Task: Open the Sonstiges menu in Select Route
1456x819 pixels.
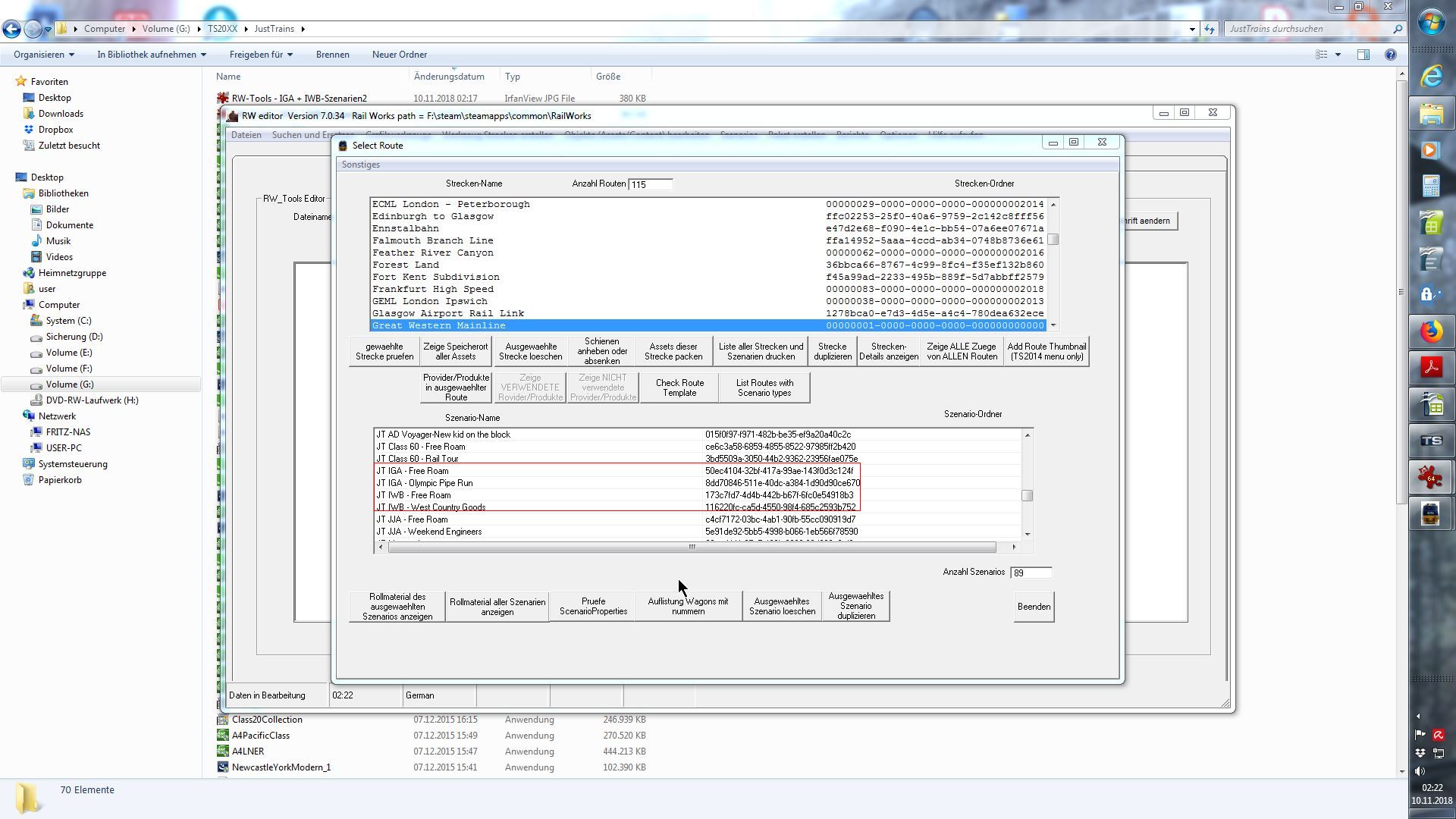Action: (x=360, y=165)
